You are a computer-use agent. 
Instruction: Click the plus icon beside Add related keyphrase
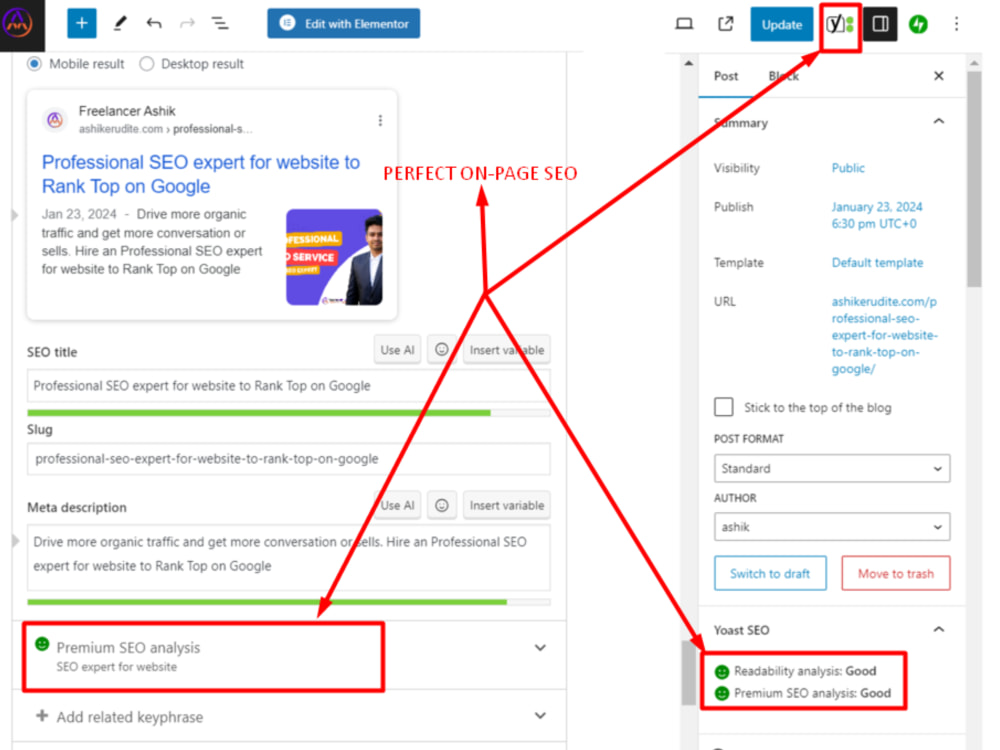tap(42, 716)
